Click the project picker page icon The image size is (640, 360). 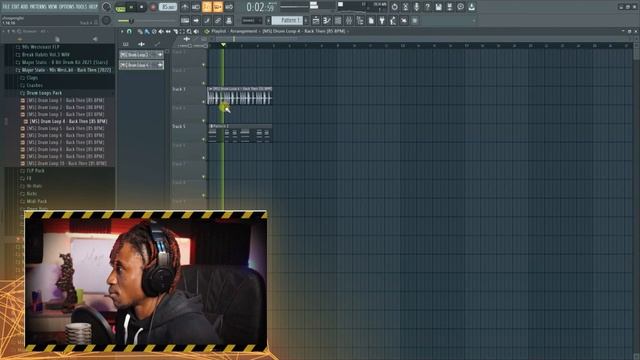click(x=371, y=20)
